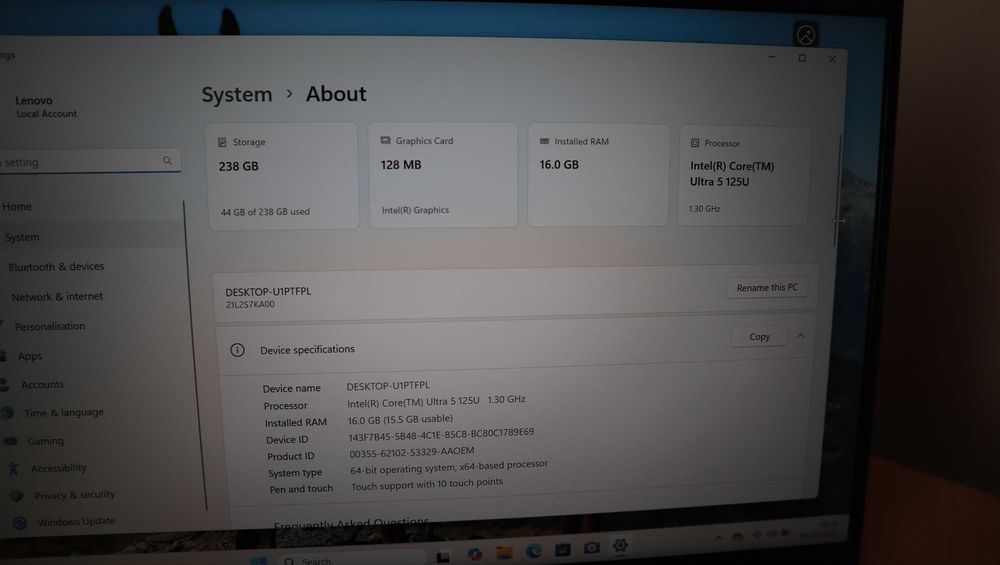Click the Intel(R) Graphics text
This screenshot has height=565, width=1000.
(415, 210)
